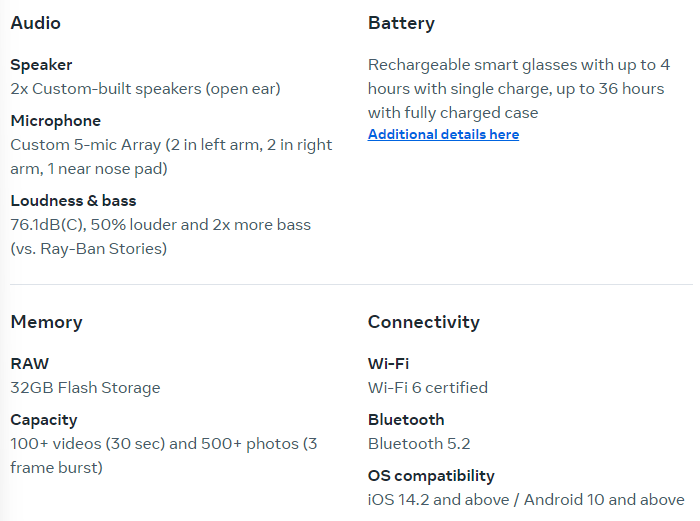Click the Memory section heading

tap(46, 322)
